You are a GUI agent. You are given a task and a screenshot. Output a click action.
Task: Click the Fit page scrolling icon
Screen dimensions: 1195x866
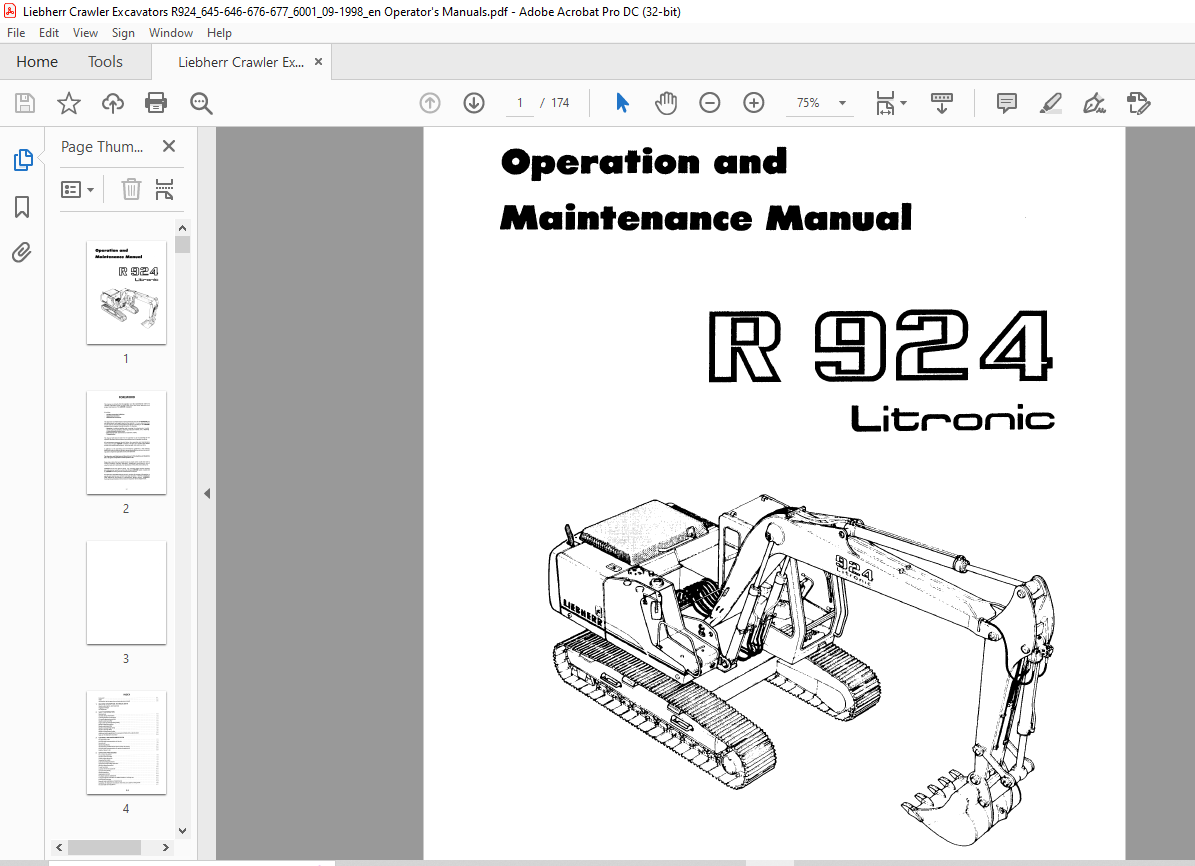click(886, 103)
